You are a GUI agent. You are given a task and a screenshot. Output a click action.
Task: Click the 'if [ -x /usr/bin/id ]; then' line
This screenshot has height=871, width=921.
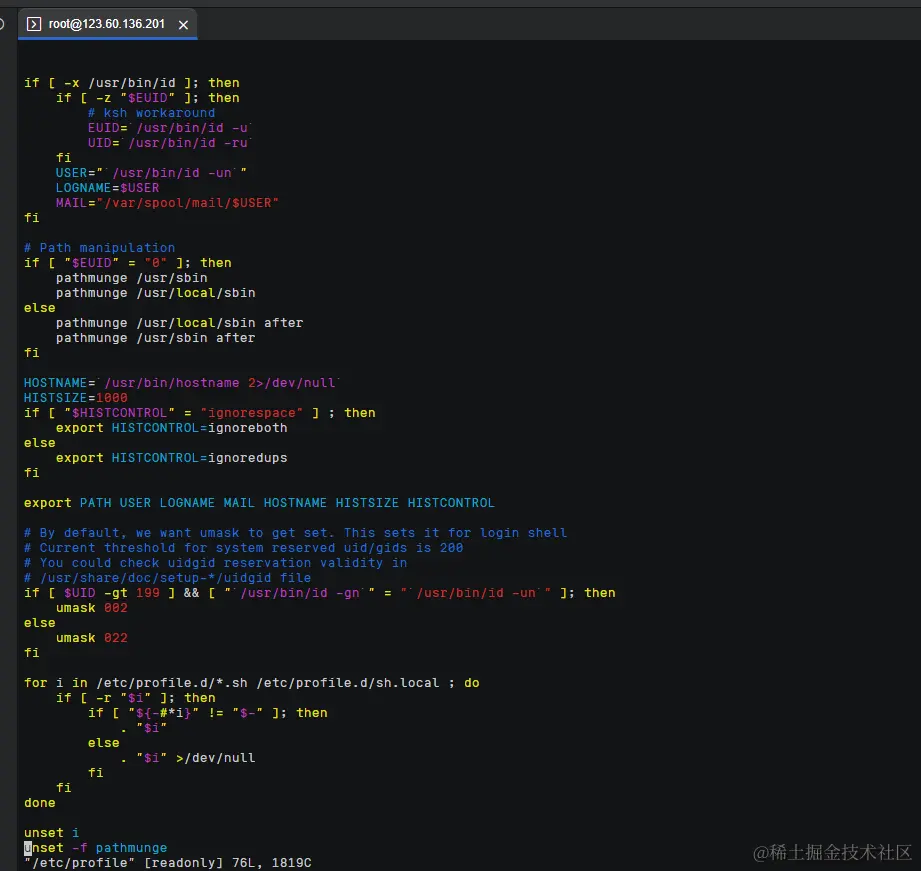(132, 83)
